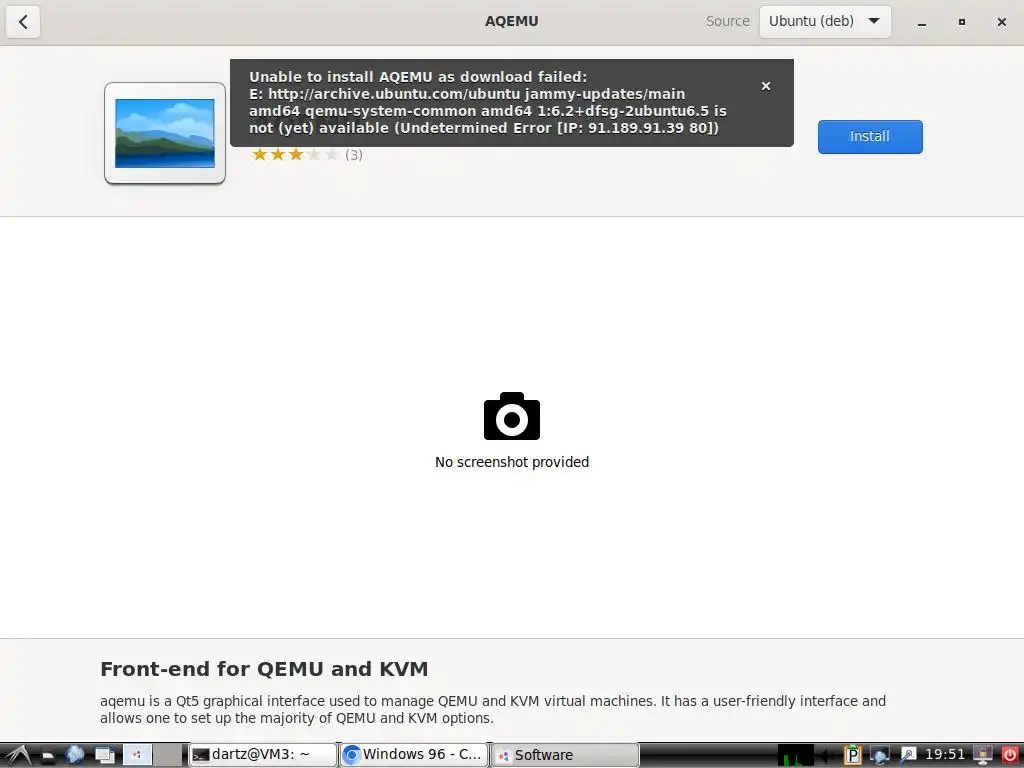This screenshot has width=1024, height=768.
Task: Maximize the Software window
Action: click(961, 22)
